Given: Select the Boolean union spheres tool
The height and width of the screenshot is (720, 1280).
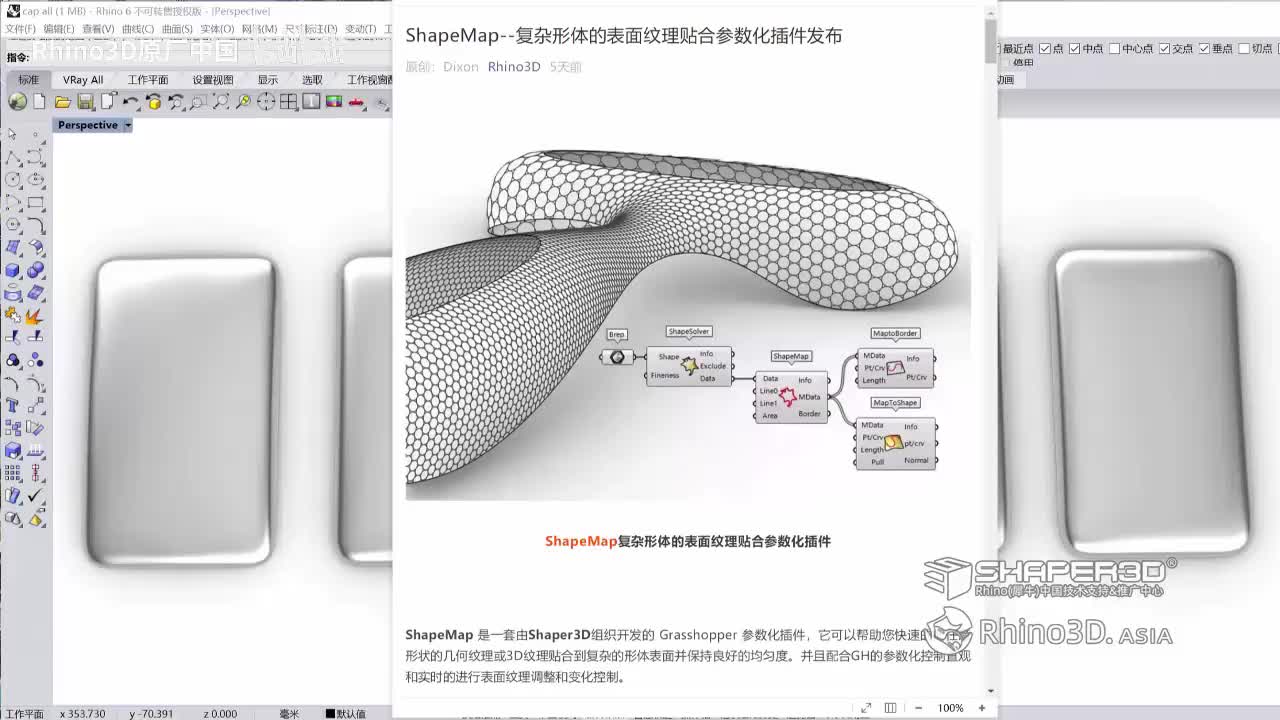Looking at the screenshot, I should pyautogui.click(x=36, y=270).
